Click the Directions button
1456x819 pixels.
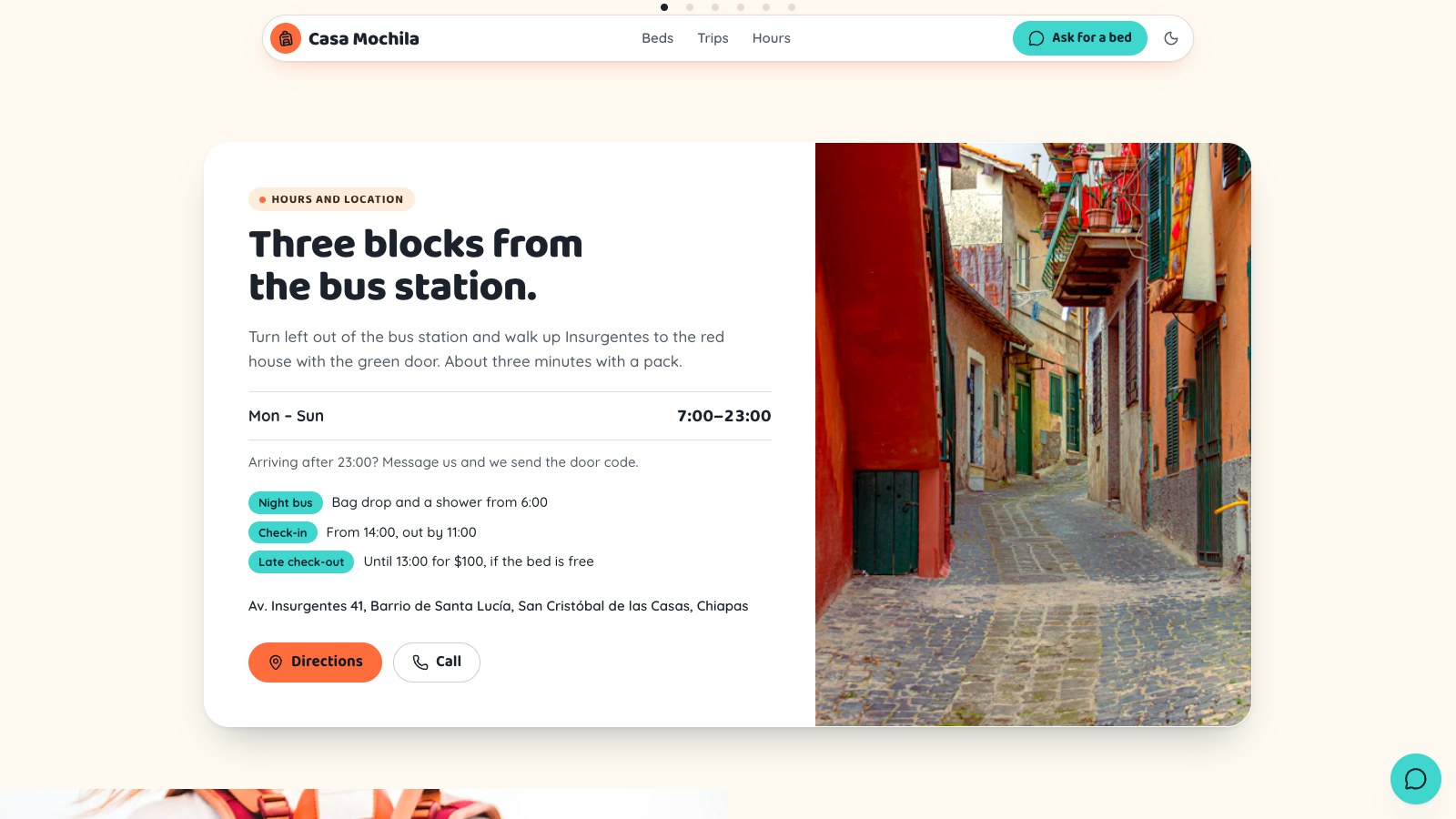coord(315,662)
